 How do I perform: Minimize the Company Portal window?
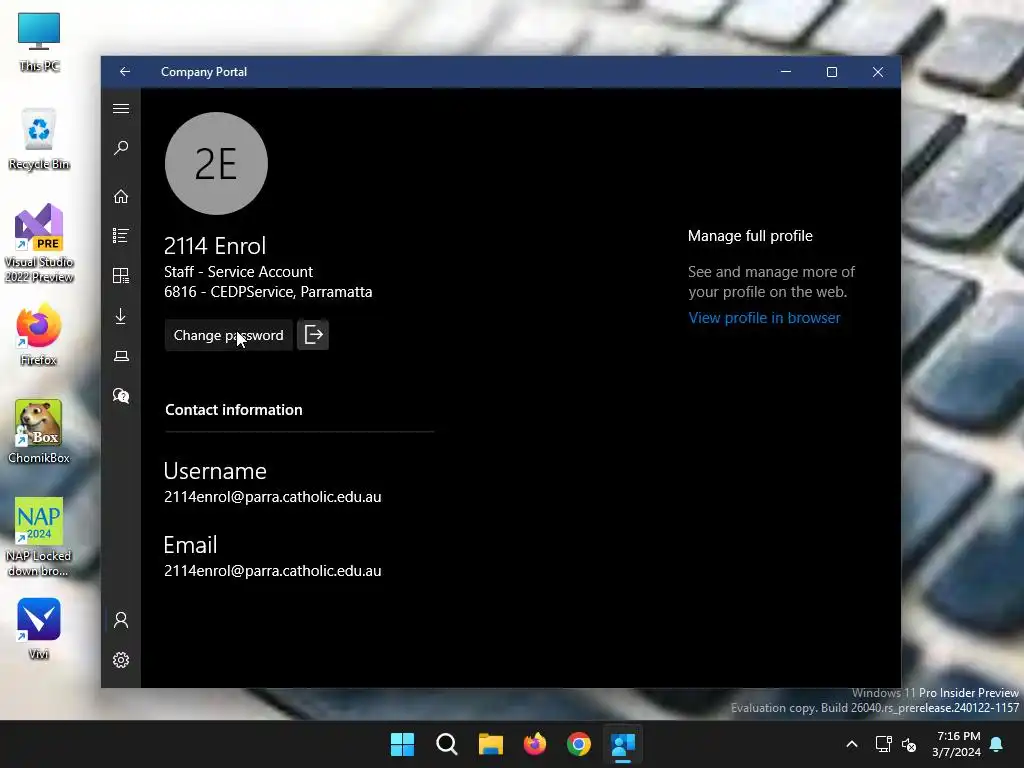[786, 72]
